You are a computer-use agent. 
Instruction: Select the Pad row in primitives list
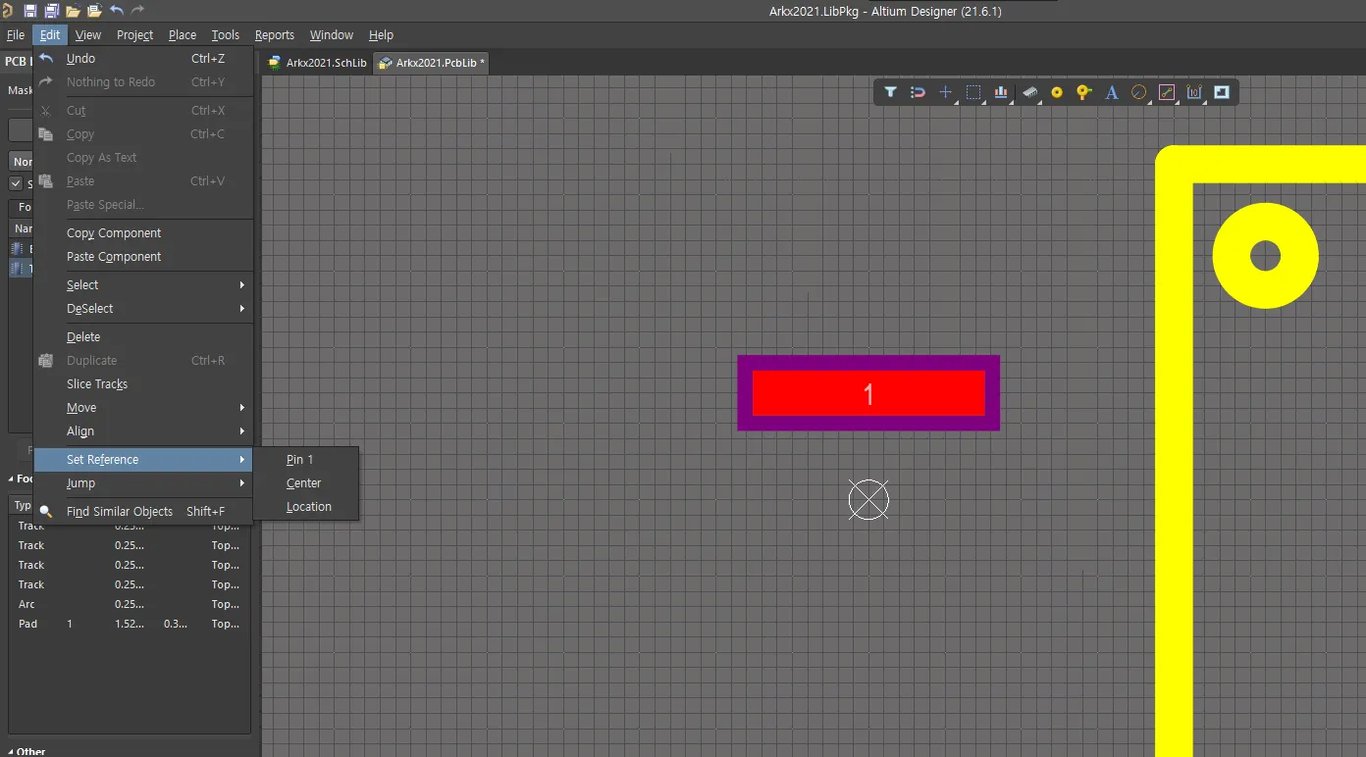click(129, 624)
